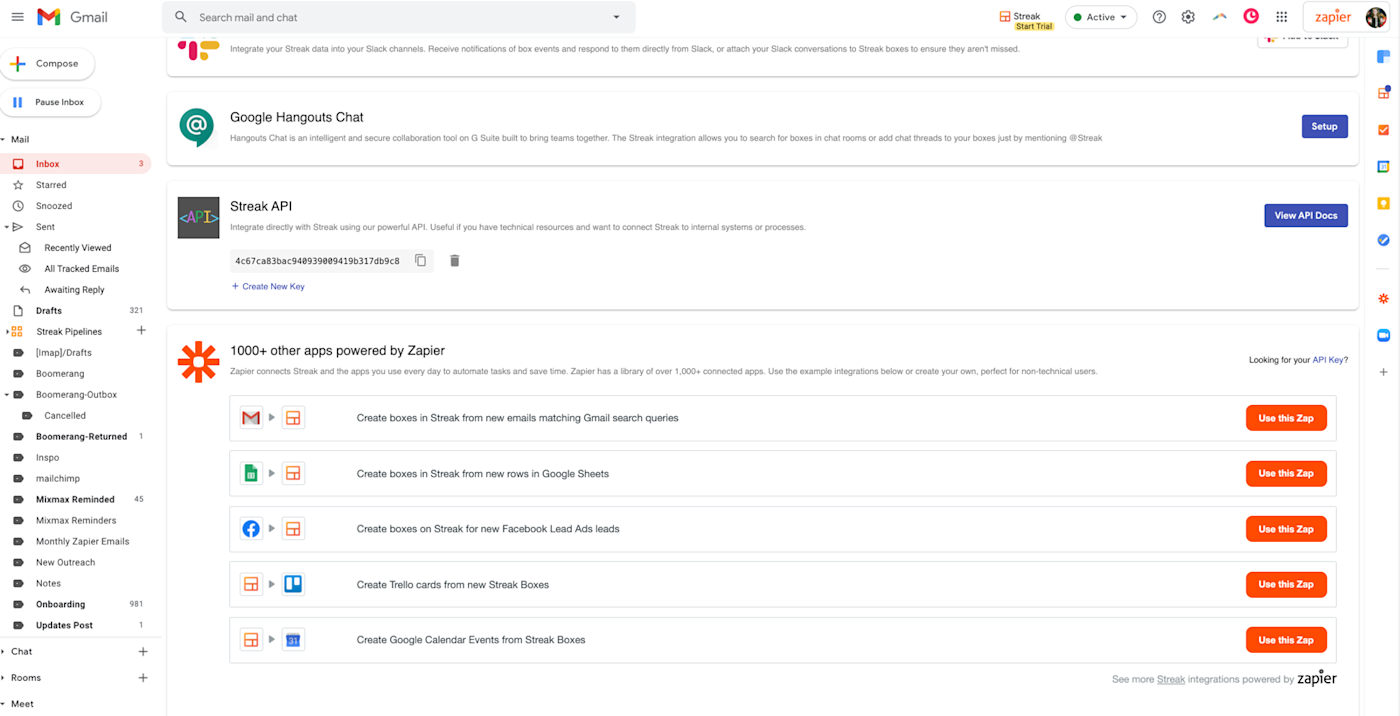This screenshot has width=1400, height=716.
Task: Use the Trello cards Zap
Action: pos(1286,585)
